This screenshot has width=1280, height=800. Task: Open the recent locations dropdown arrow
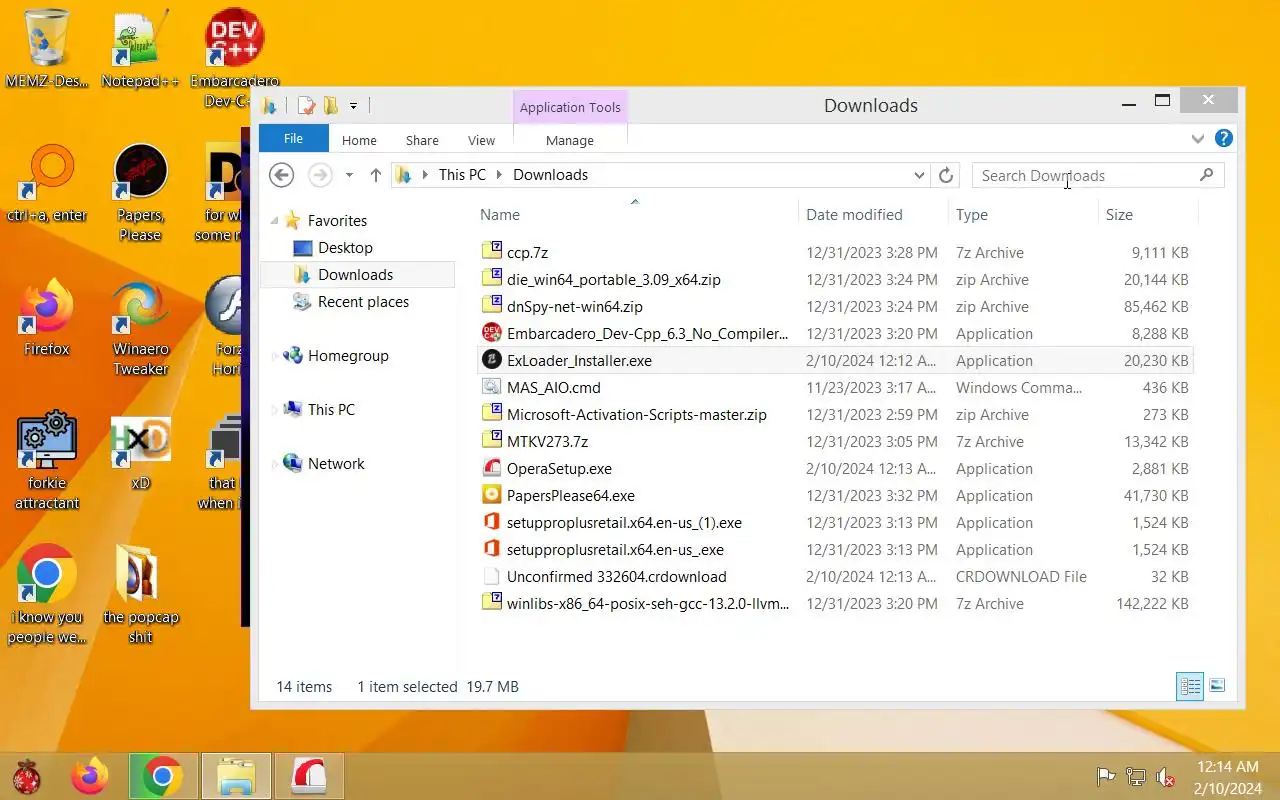[x=349, y=175]
